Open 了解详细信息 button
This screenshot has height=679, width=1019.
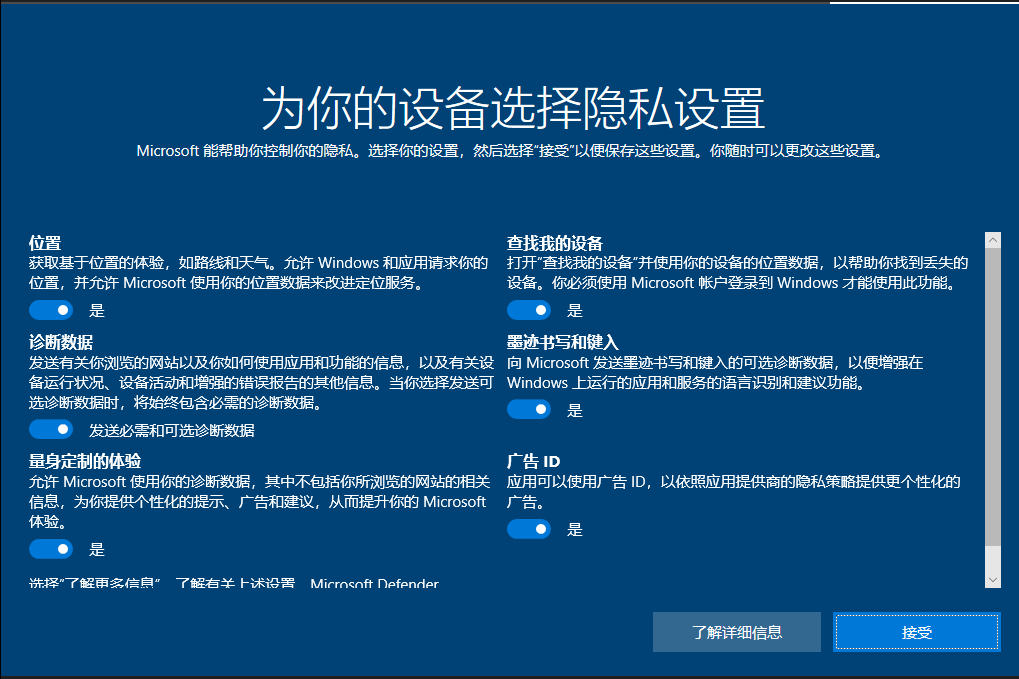[x=737, y=632]
